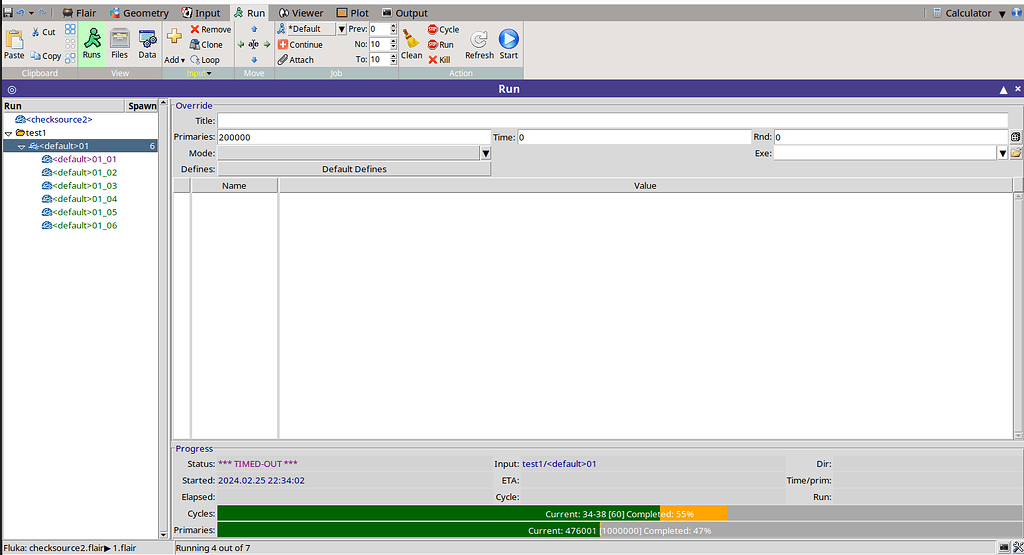The image size is (1024, 555).
Task: Click the random seed dice button next to Rnd
Action: 1016,137
